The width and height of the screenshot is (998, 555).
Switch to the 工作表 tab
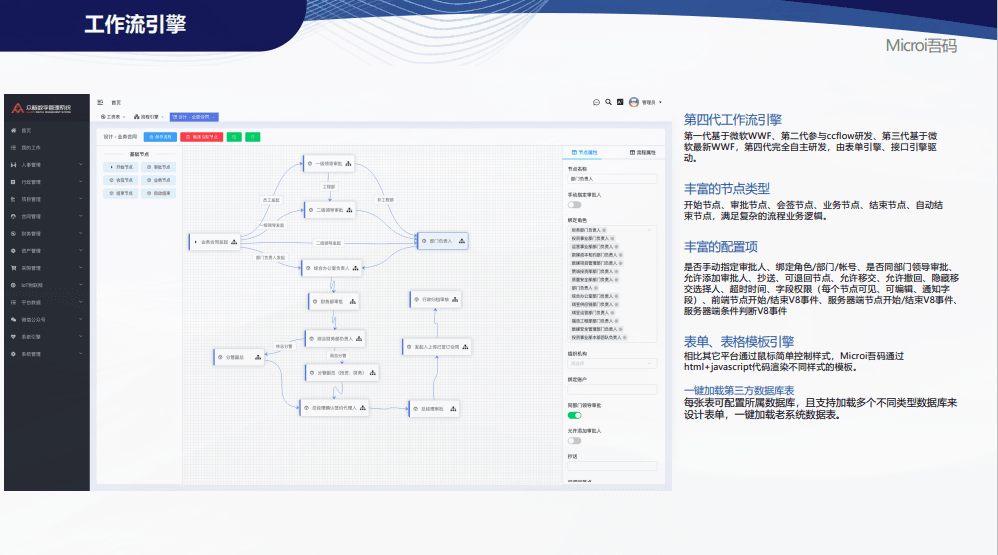113,117
